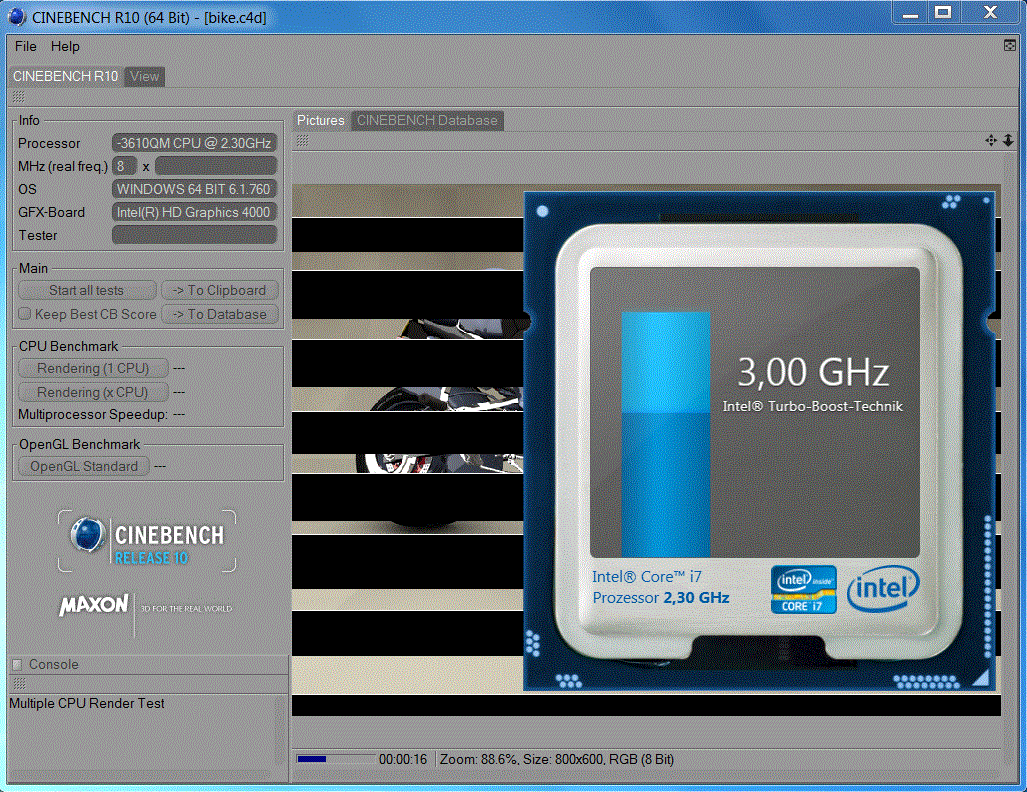The height and width of the screenshot is (792, 1027).
Task: Click the Console panel grip handle
Action: click(19, 683)
